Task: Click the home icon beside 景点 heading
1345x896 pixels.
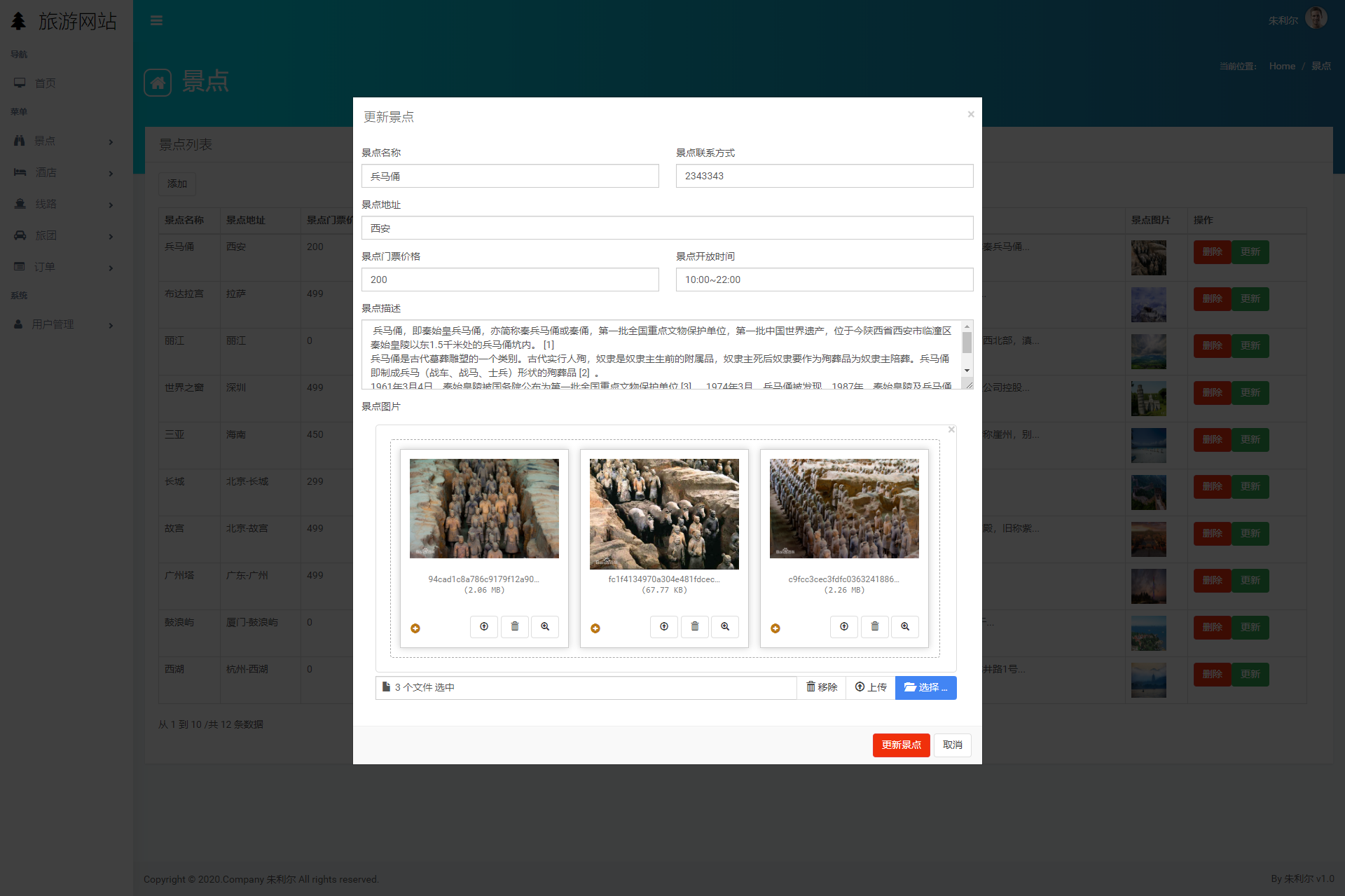Action: point(158,83)
